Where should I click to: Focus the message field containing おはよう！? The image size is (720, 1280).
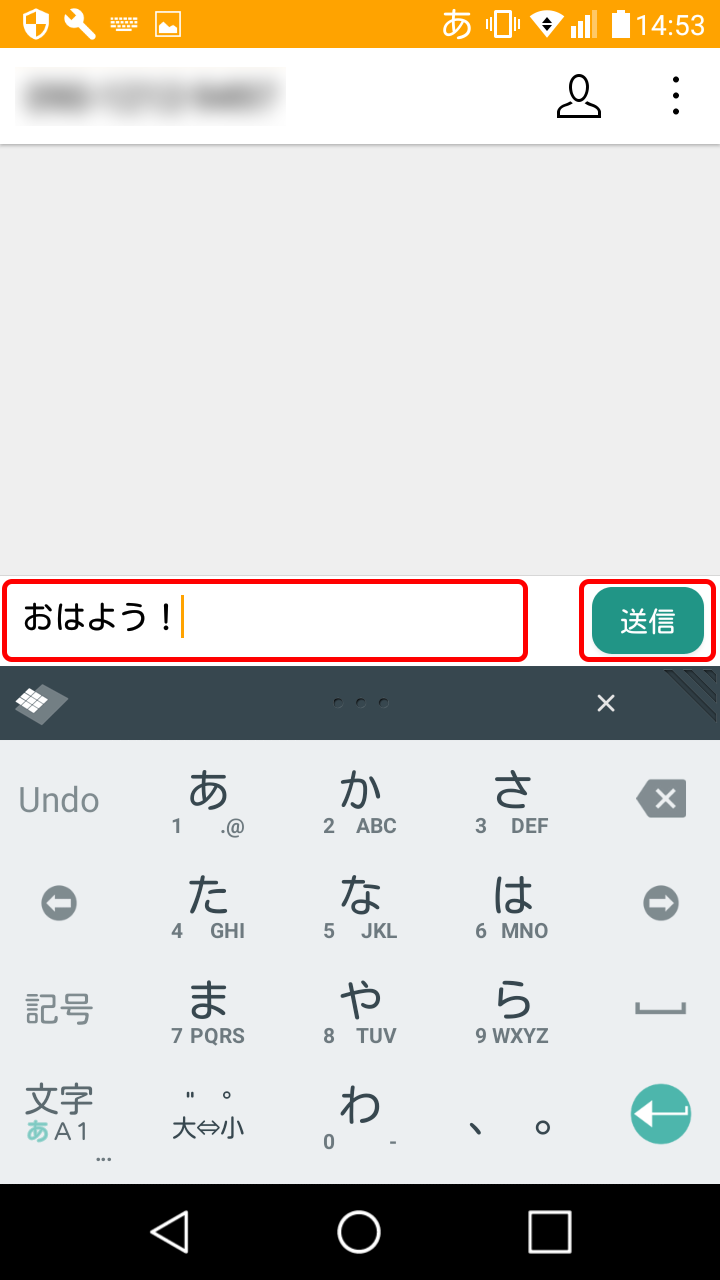[265, 620]
